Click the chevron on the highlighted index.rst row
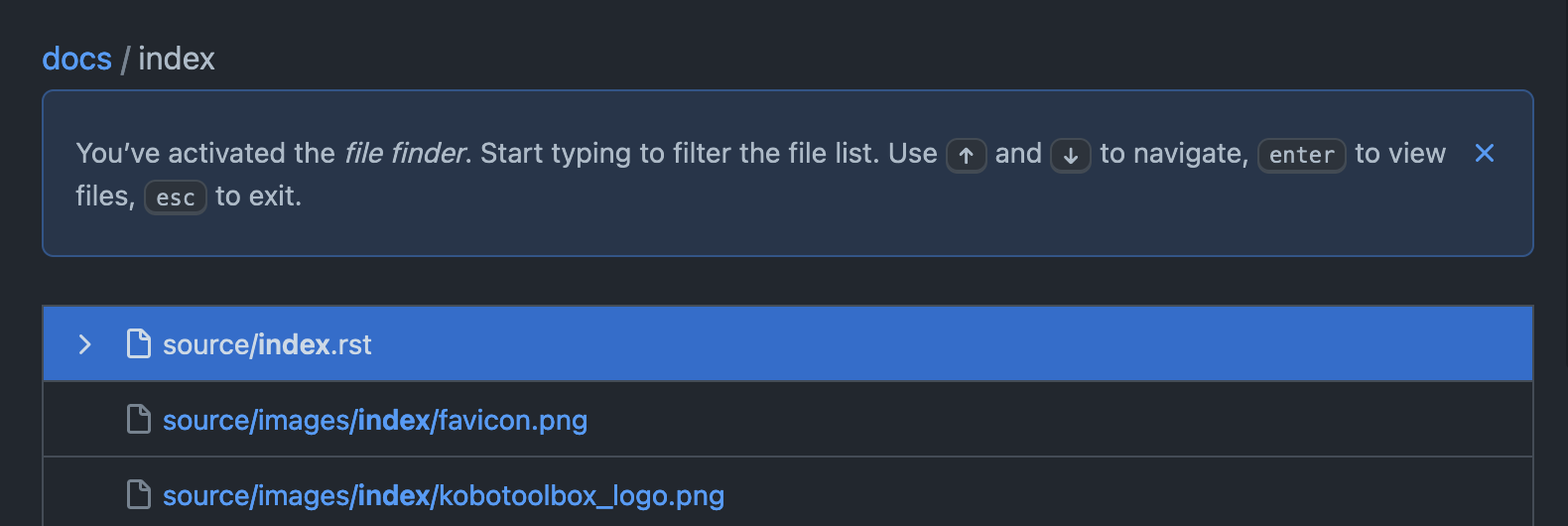 coord(85,344)
